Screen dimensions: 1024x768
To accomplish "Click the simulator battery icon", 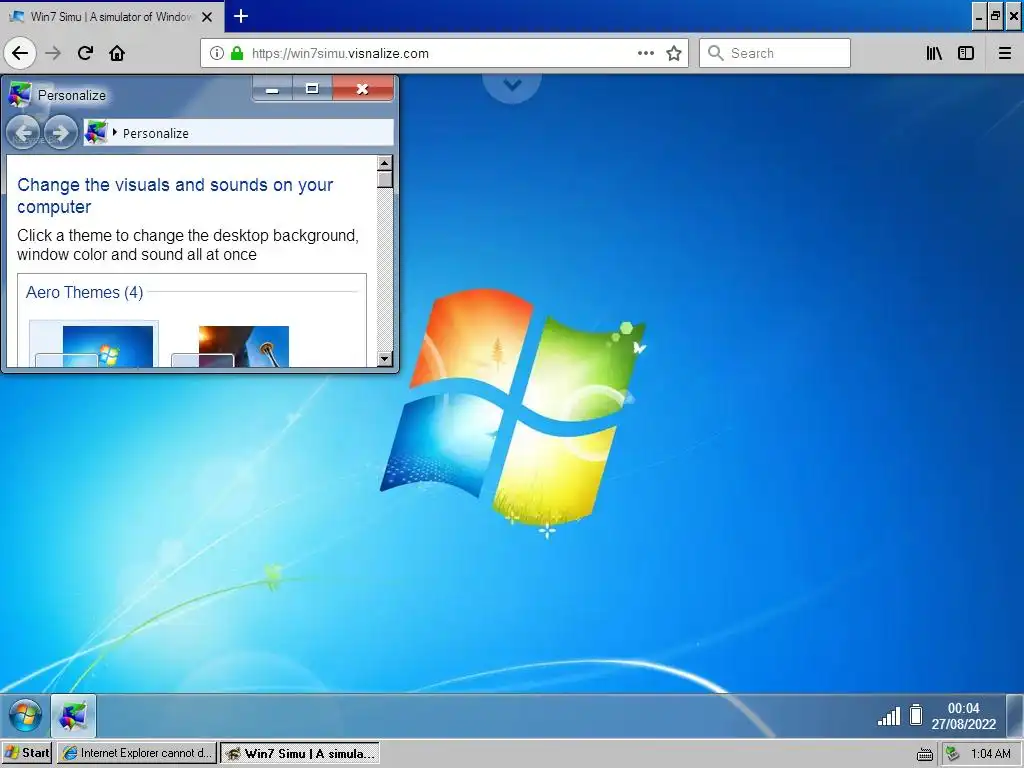I will 916,715.
